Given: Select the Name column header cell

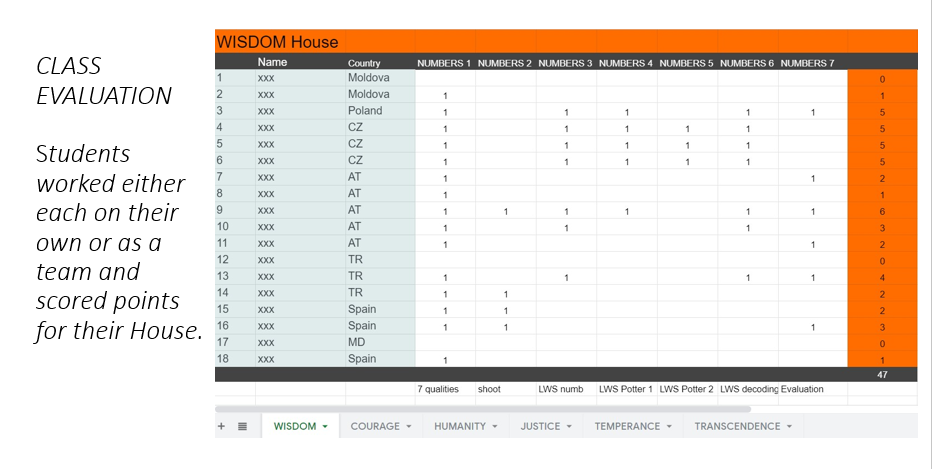Looking at the screenshot, I should click(272, 62).
